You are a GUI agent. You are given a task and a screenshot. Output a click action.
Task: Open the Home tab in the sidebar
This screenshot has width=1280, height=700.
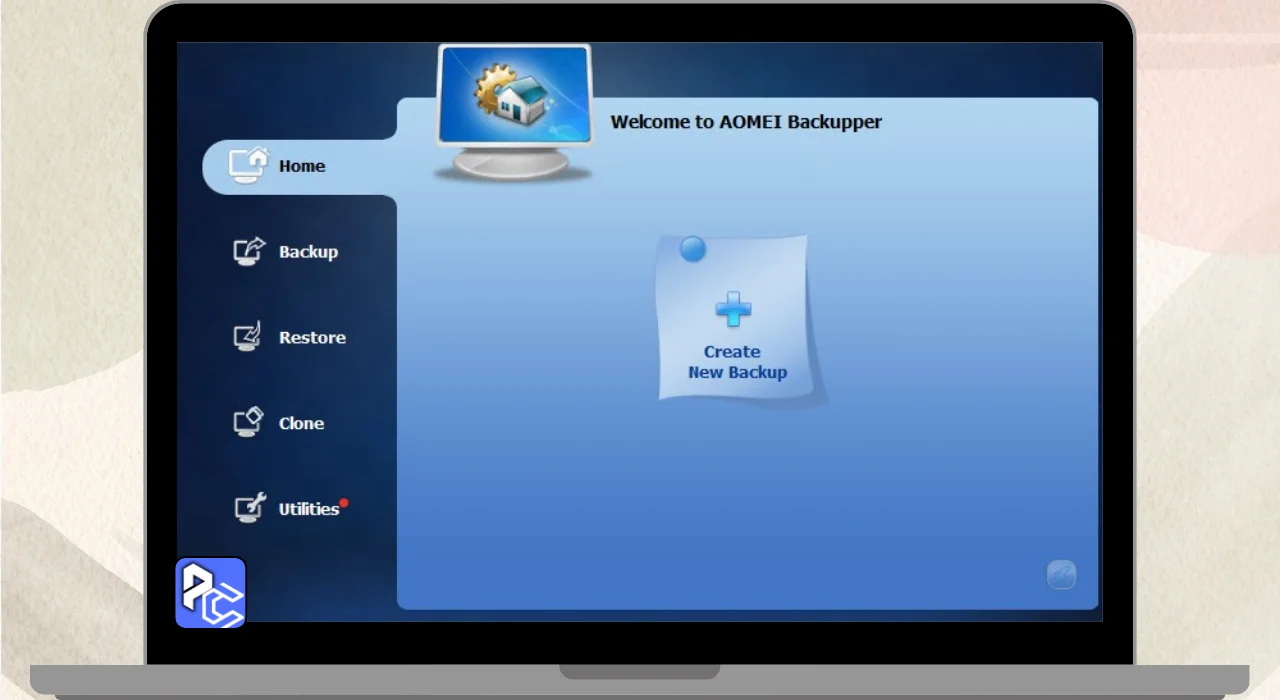click(x=300, y=166)
